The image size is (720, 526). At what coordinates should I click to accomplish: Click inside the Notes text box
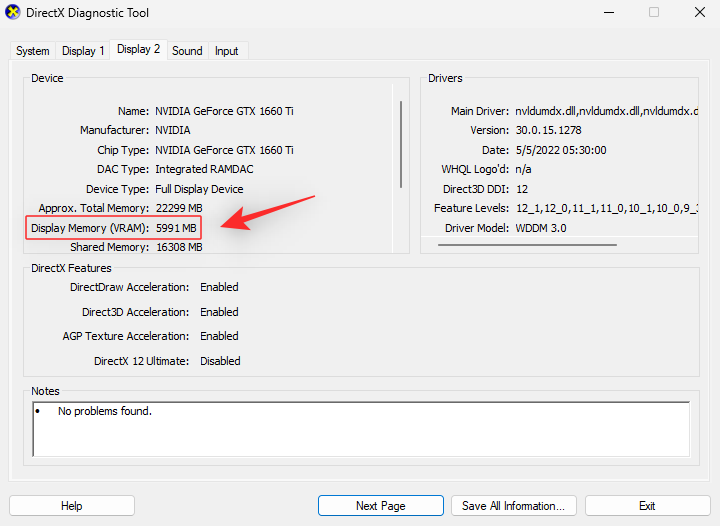point(361,429)
